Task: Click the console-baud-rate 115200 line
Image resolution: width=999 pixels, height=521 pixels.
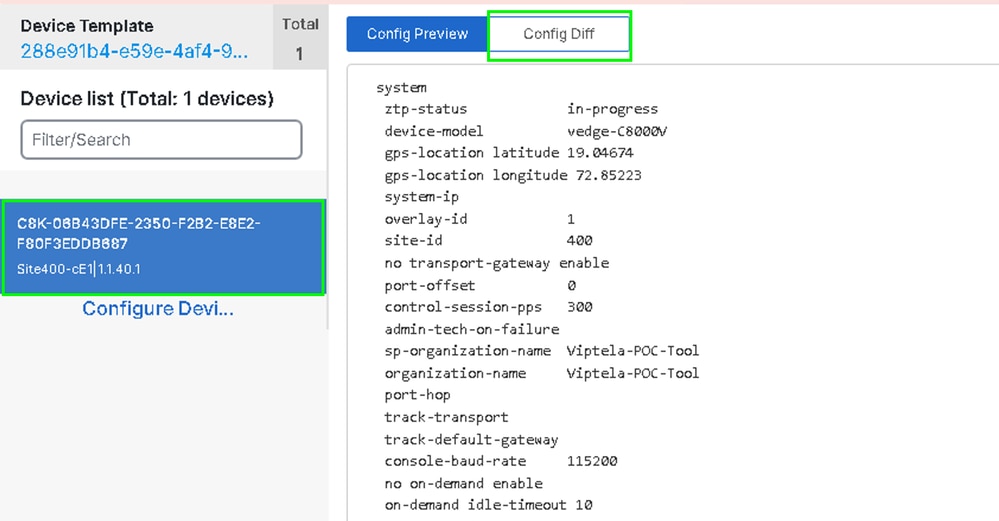Action: click(x=501, y=461)
